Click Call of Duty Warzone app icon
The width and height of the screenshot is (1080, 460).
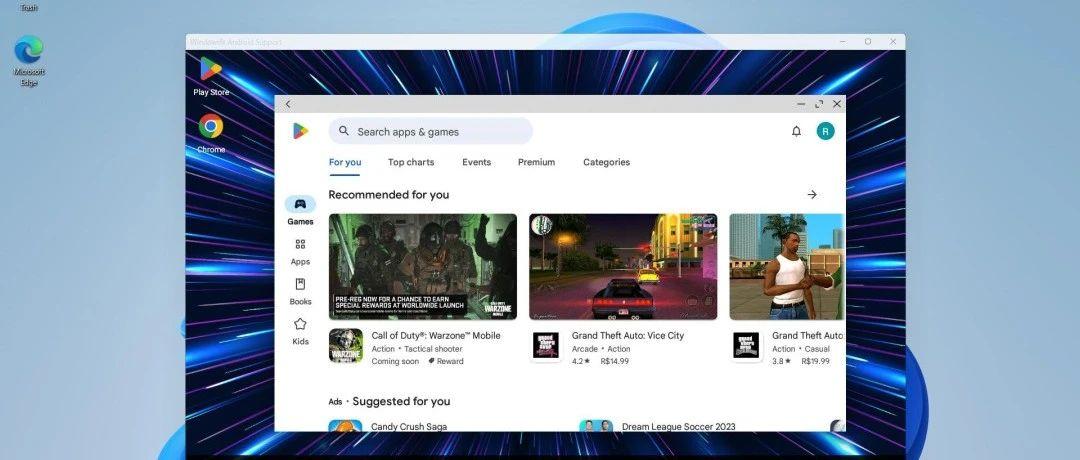click(346, 346)
